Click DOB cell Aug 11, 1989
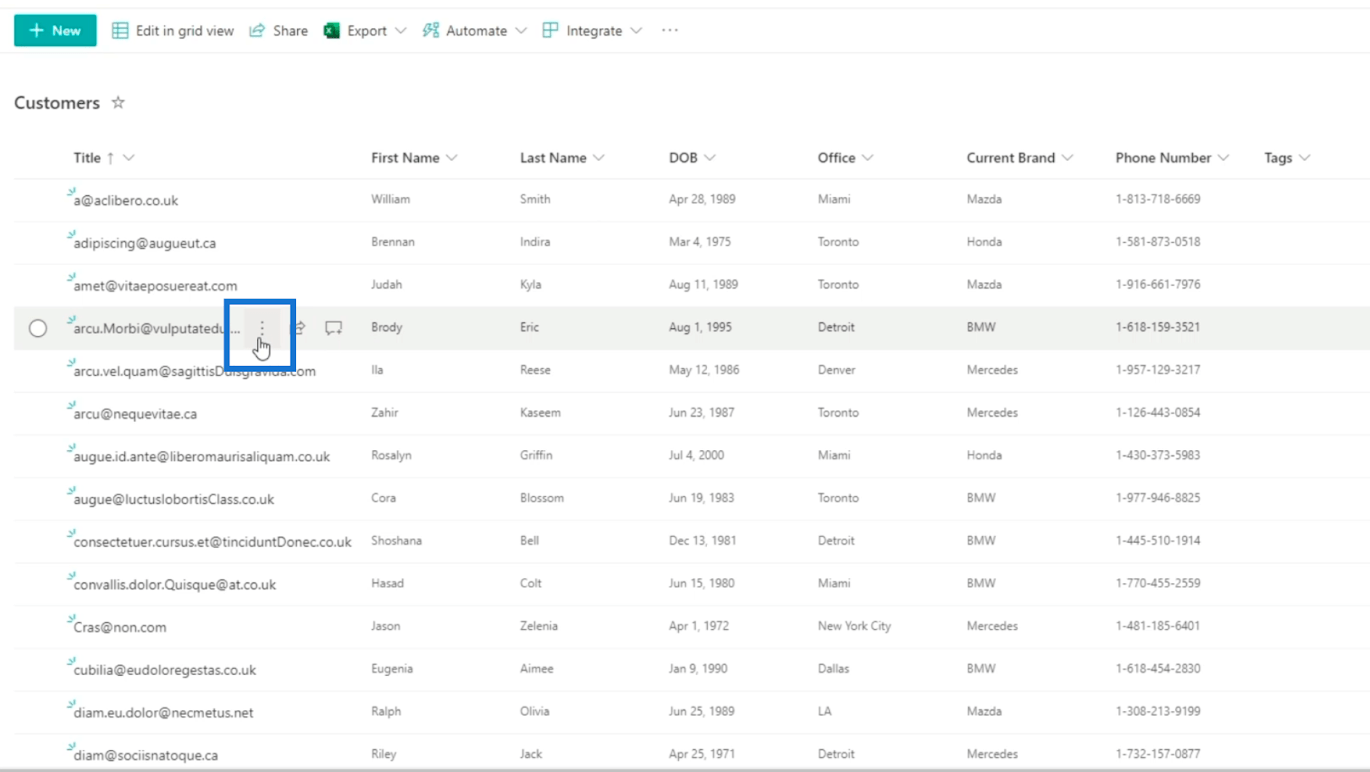 click(x=703, y=284)
